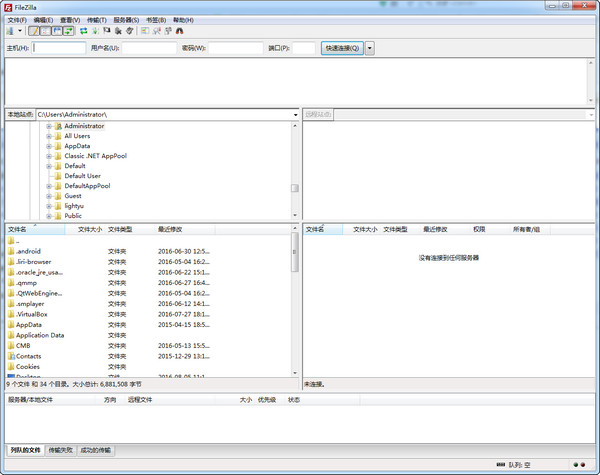Toggle the local directory tree display
600x475 pixels.
[45, 31]
